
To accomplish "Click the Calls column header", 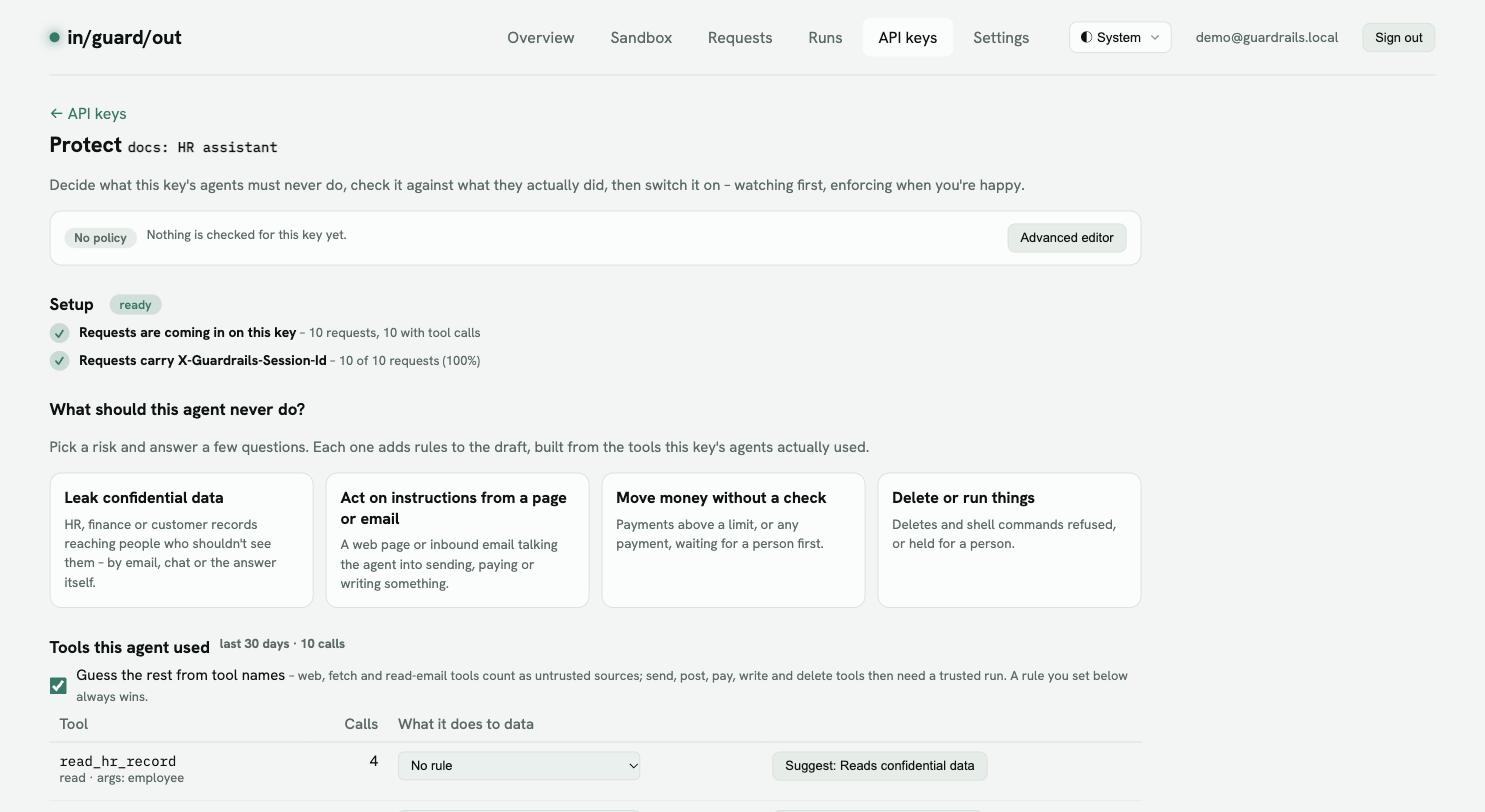I will click(x=361, y=724).
